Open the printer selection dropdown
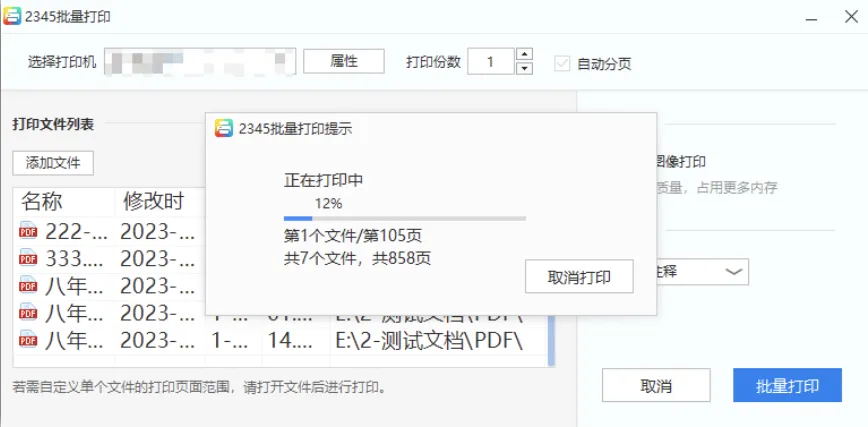Image resolution: width=868 pixels, height=427 pixels. coord(200,61)
